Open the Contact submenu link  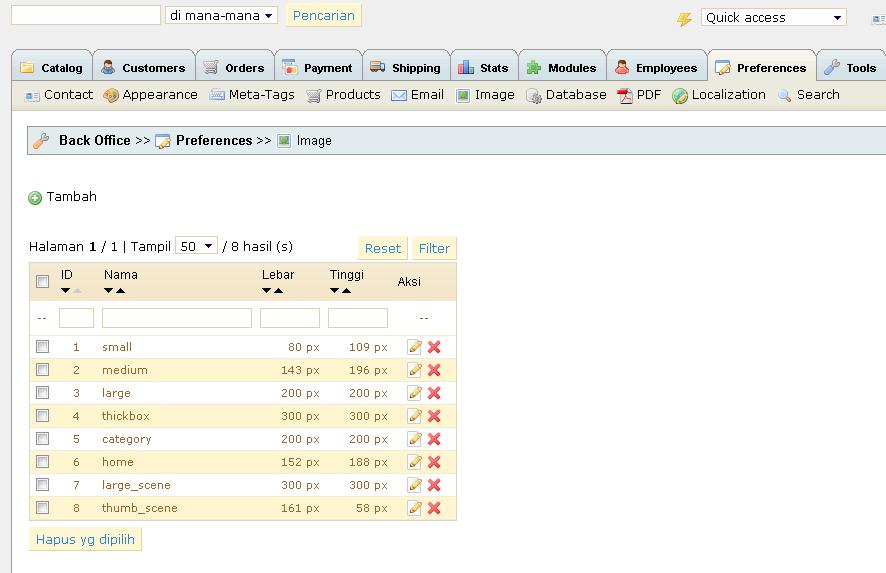click(x=59, y=95)
